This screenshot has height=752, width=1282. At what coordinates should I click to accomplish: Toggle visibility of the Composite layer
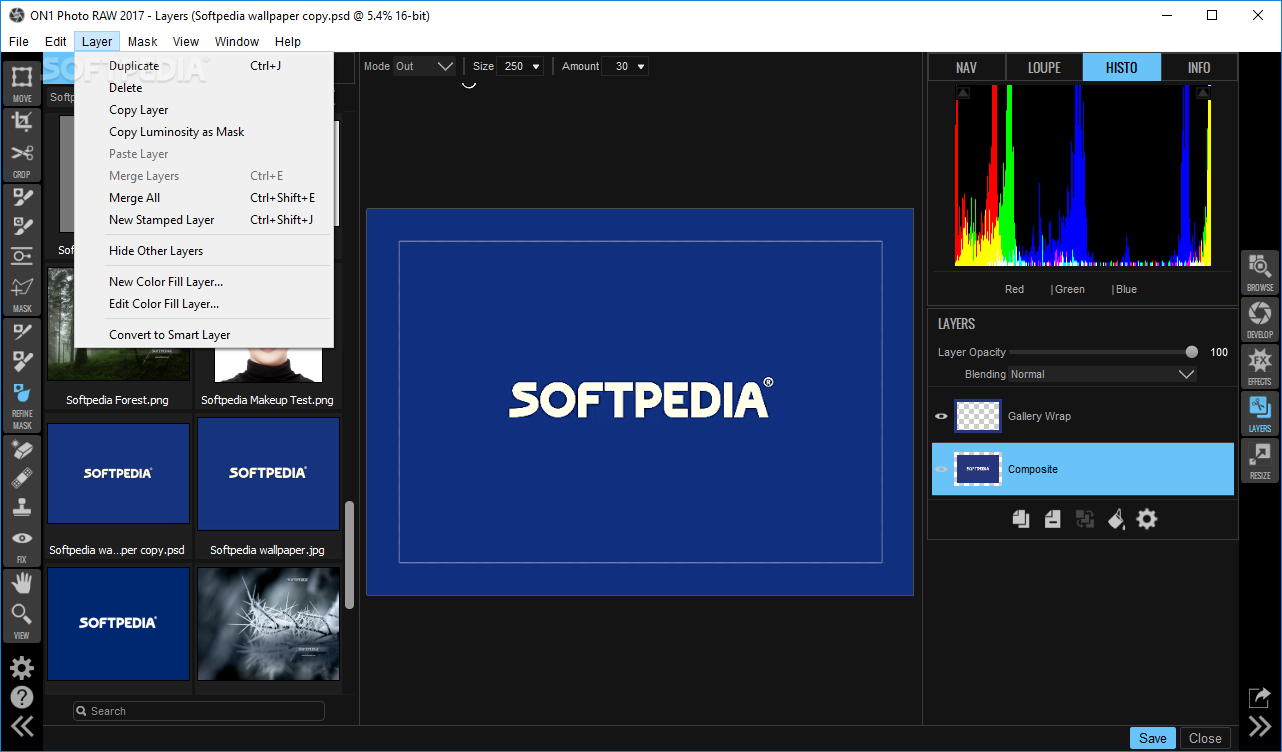point(941,469)
